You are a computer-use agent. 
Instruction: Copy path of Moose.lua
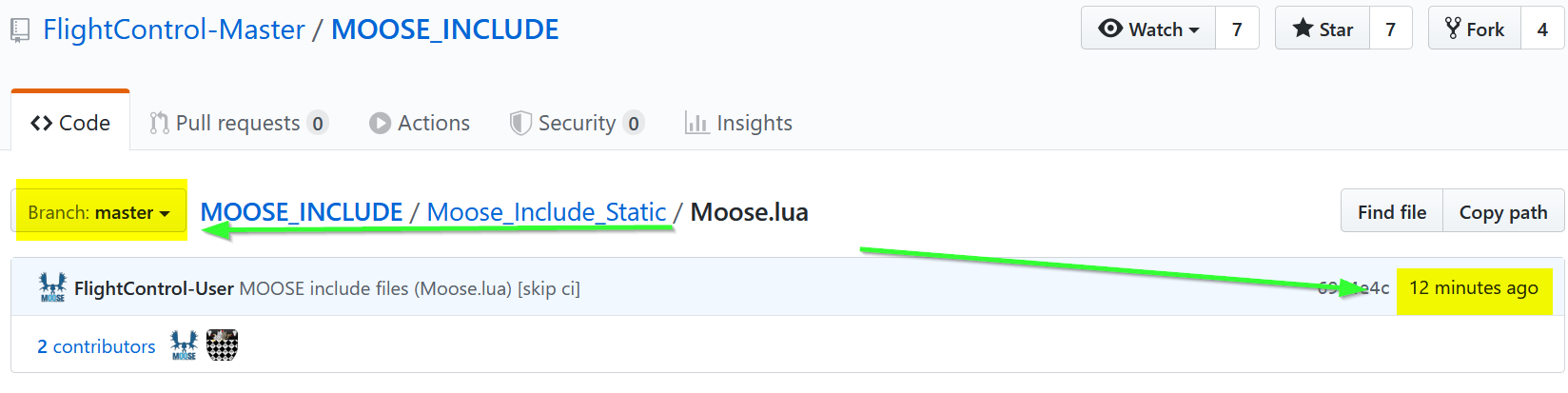point(1503,211)
